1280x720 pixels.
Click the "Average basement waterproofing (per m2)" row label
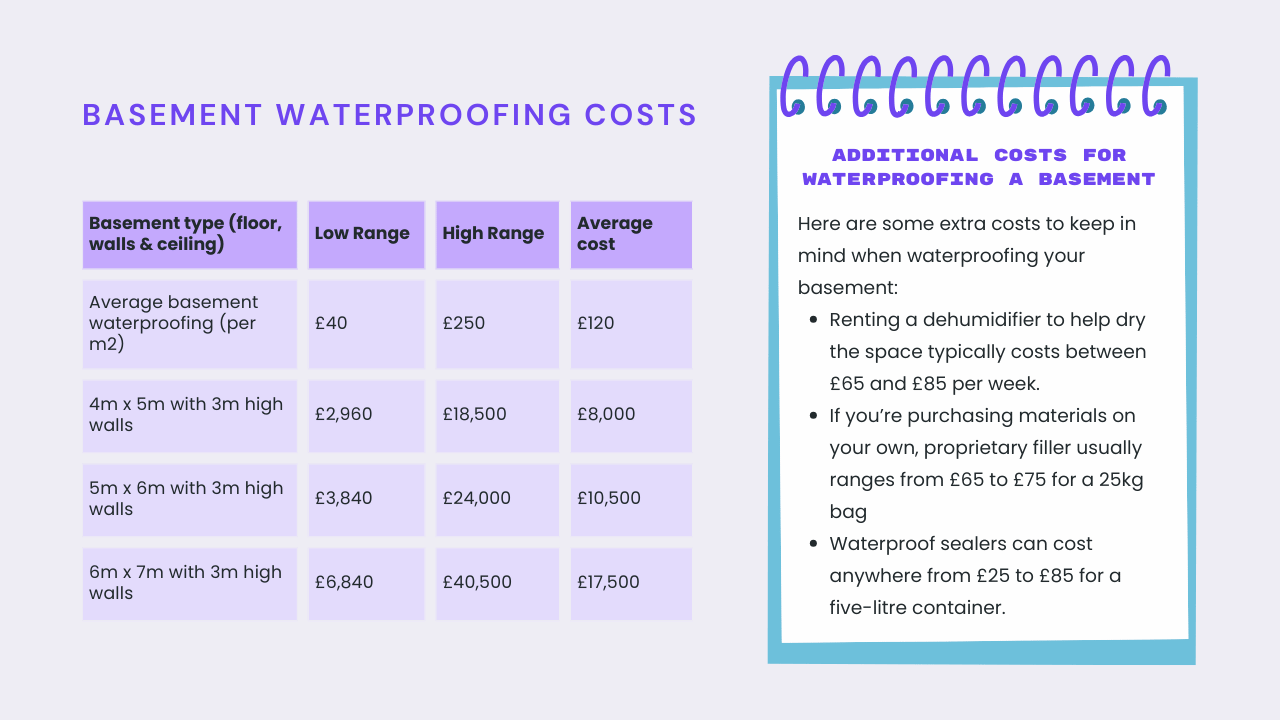click(x=190, y=323)
